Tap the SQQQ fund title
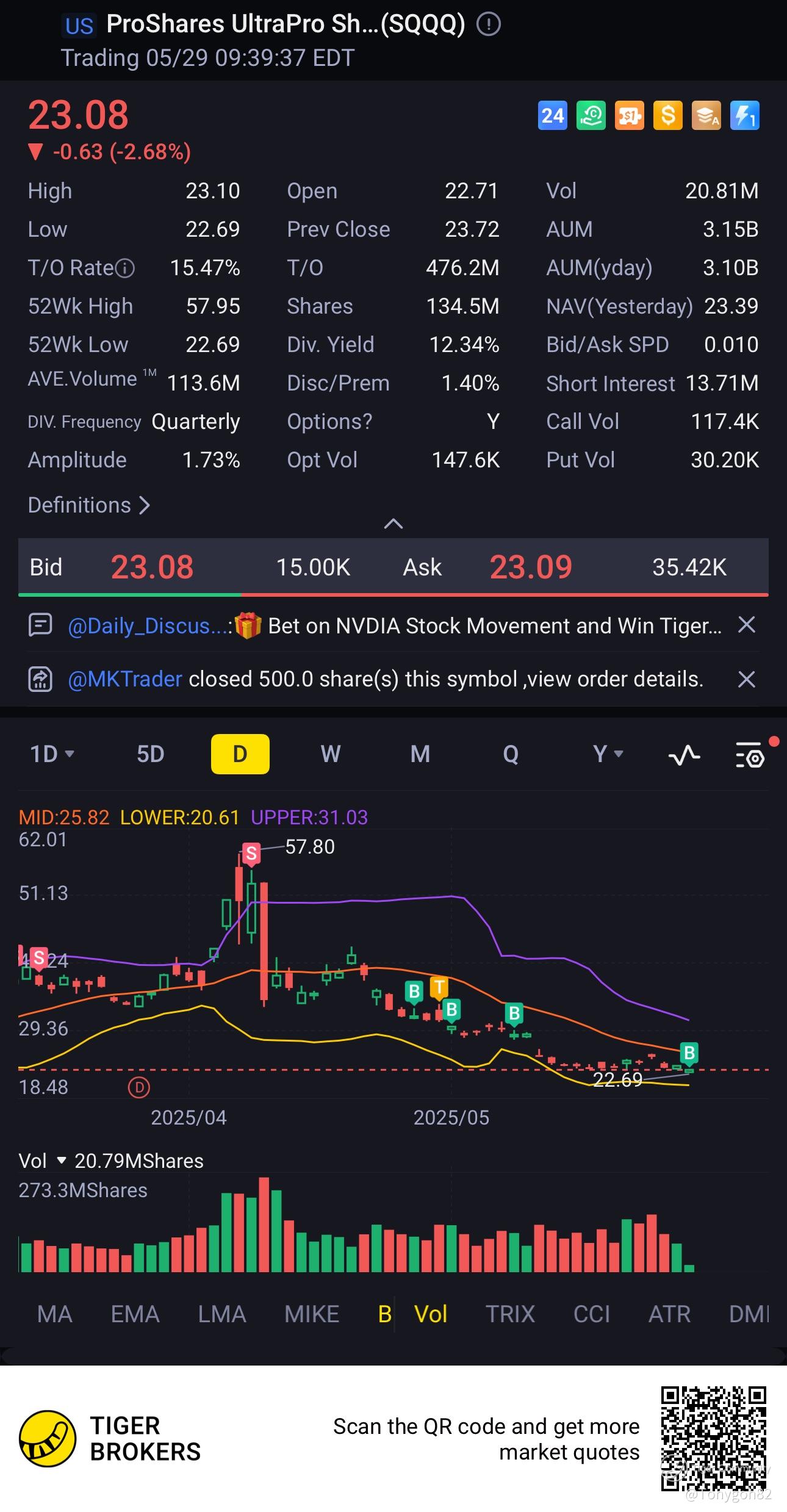The height and width of the screenshot is (1512, 787). (x=286, y=24)
